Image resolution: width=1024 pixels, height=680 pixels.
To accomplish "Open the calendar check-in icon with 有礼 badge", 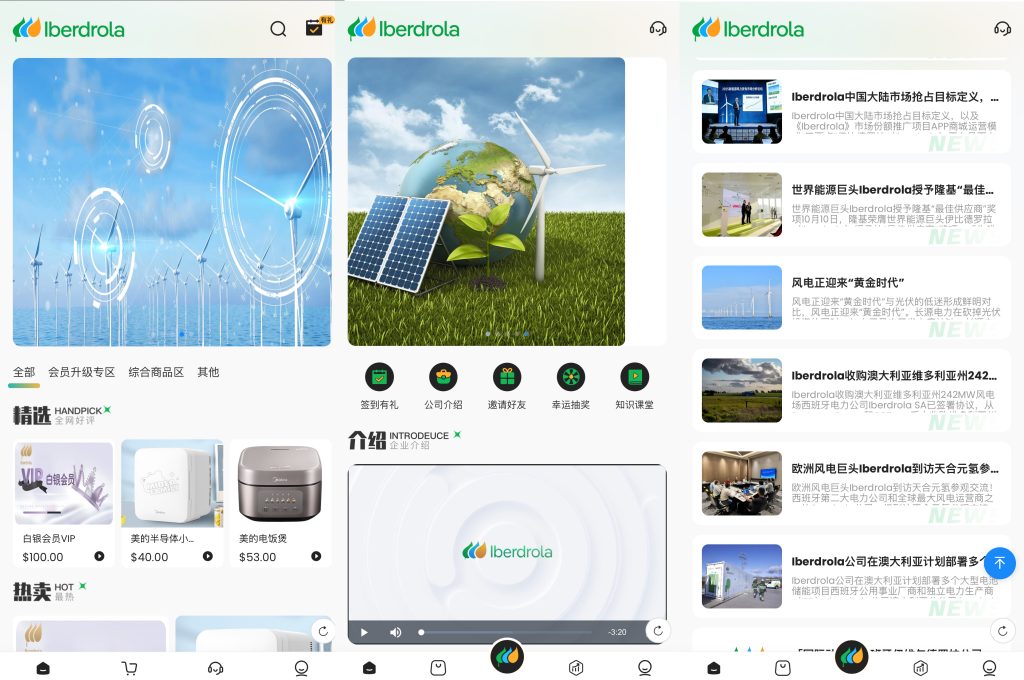I will pos(315,28).
